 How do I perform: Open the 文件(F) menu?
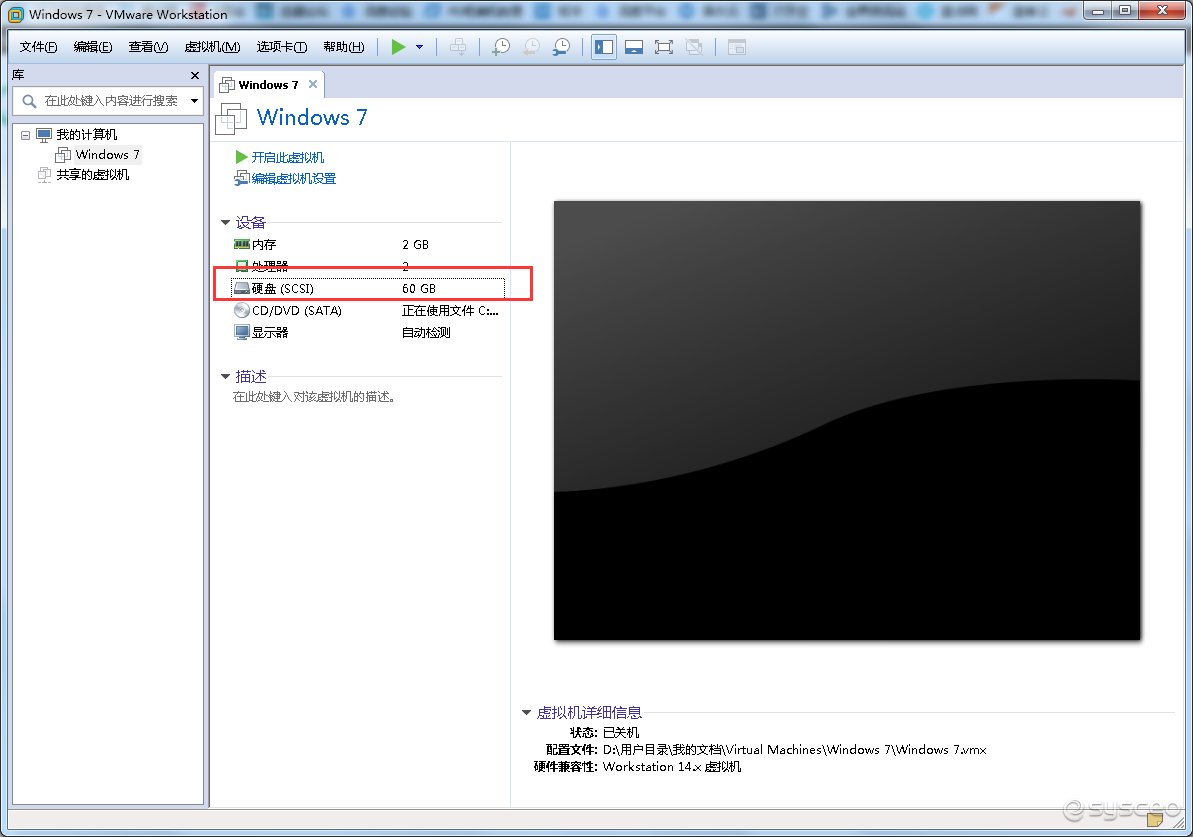tap(38, 47)
